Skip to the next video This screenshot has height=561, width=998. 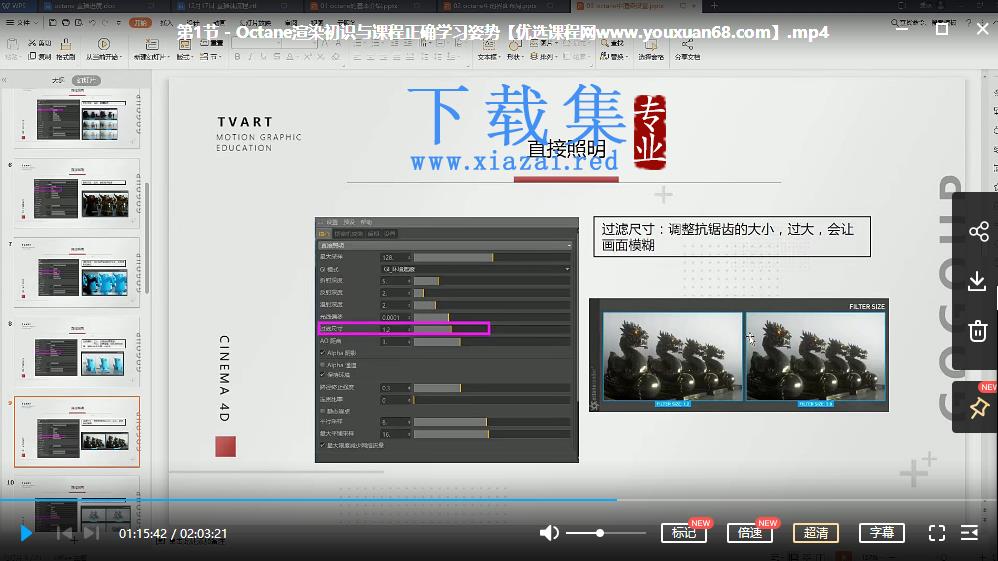(x=92, y=533)
